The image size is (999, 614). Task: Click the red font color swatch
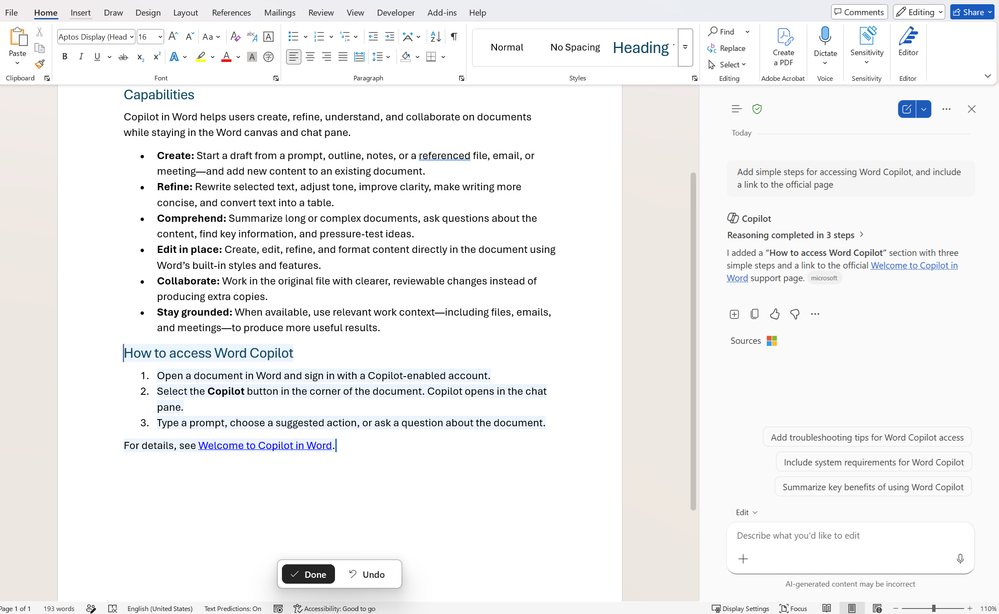[226, 57]
